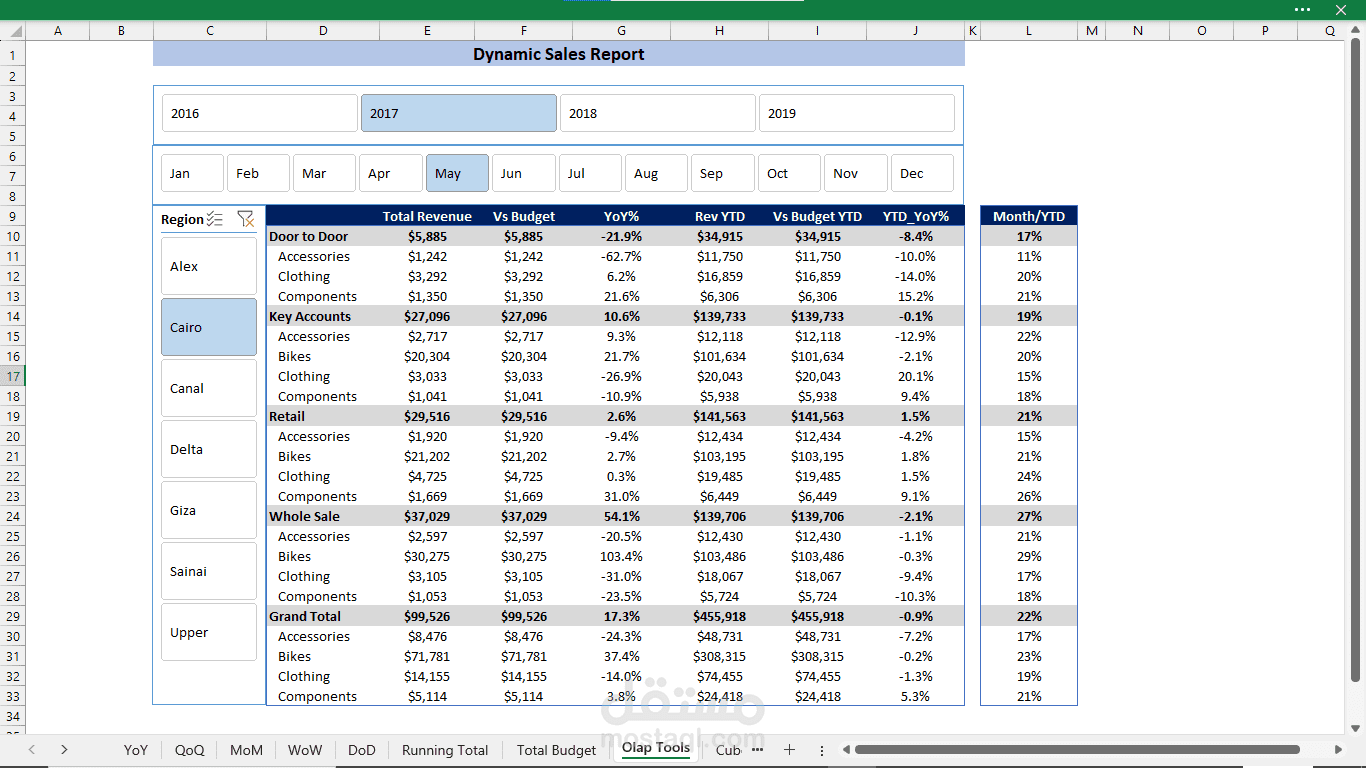
Task: Click the $455,918 Rev YTD cell
Action: click(x=719, y=616)
